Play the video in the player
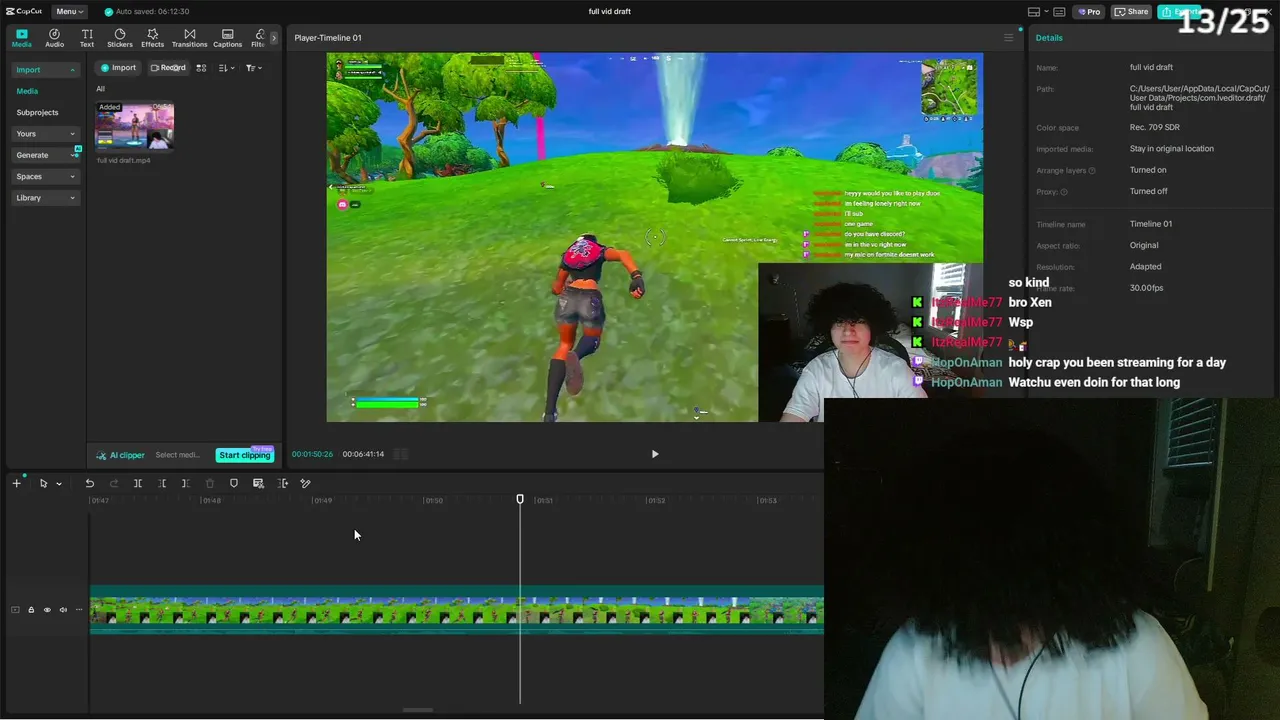Screen dimensions: 1280x720 (x=655, y=454)
